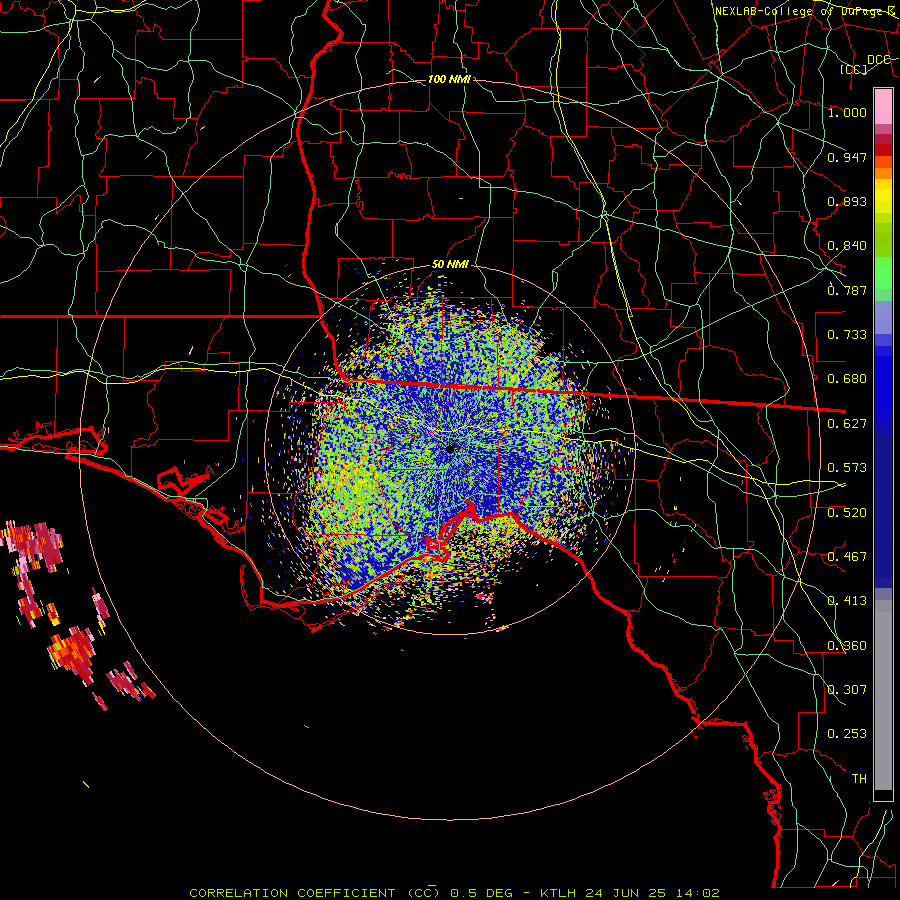The width and height of the screenshot is (900, 900).
Task: Select the 0.733 scale value
Action: tap(847, 335)
